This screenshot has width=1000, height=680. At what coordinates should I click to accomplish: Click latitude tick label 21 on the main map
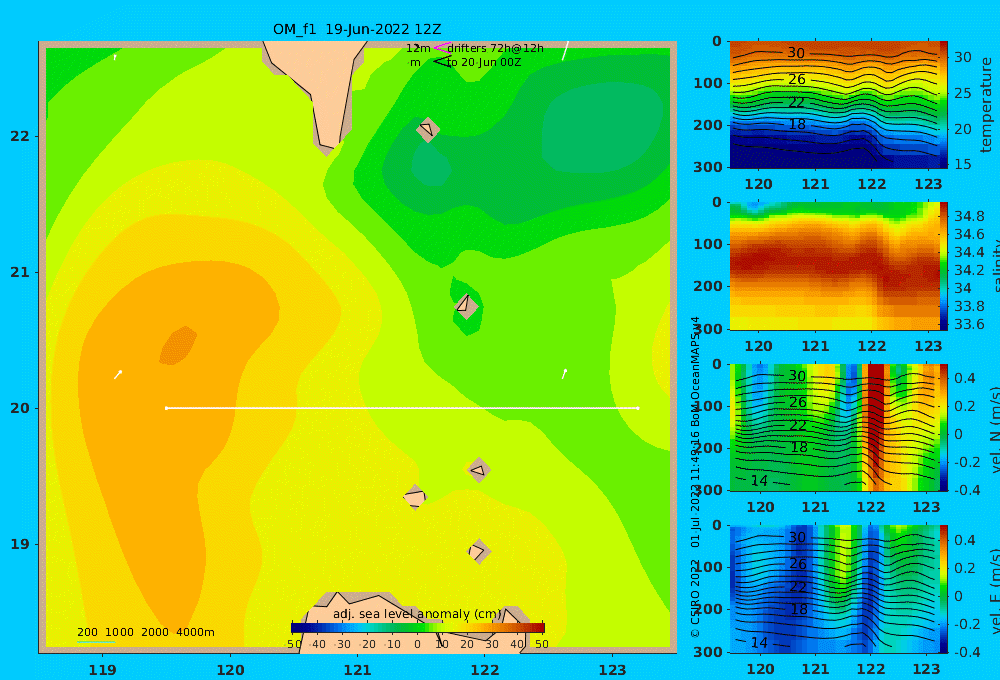pyautogui.click(x=20, y=272)
